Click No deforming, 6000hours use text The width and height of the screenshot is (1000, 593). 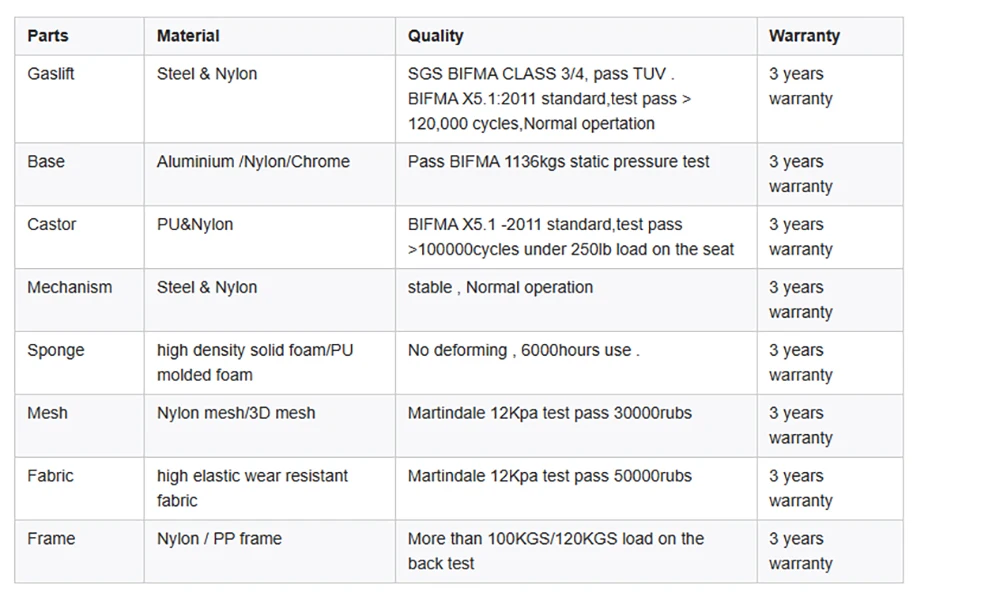point(523,351)
